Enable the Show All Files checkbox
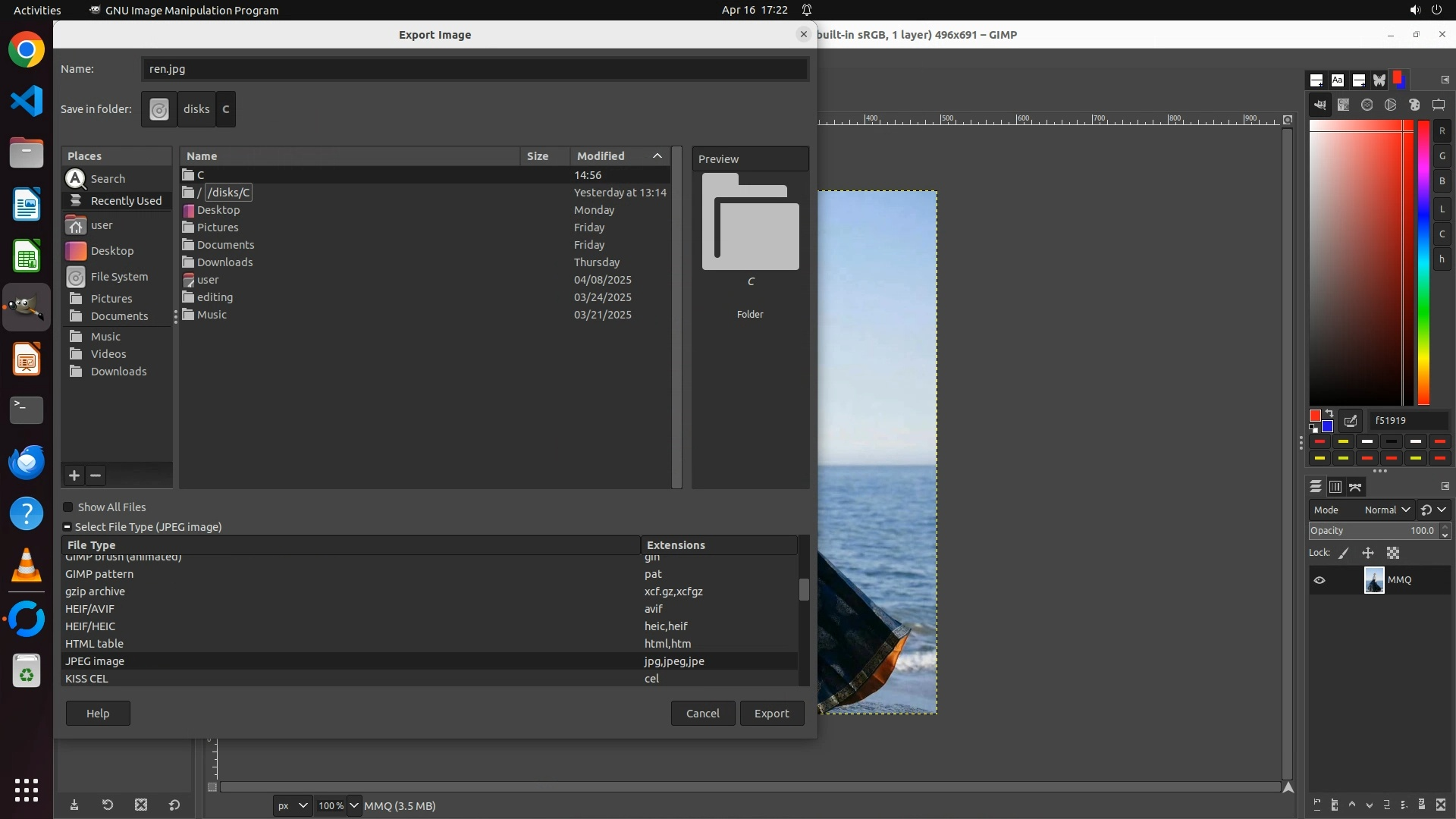Viewport: 1456px width, 819px height. (68, 507)
